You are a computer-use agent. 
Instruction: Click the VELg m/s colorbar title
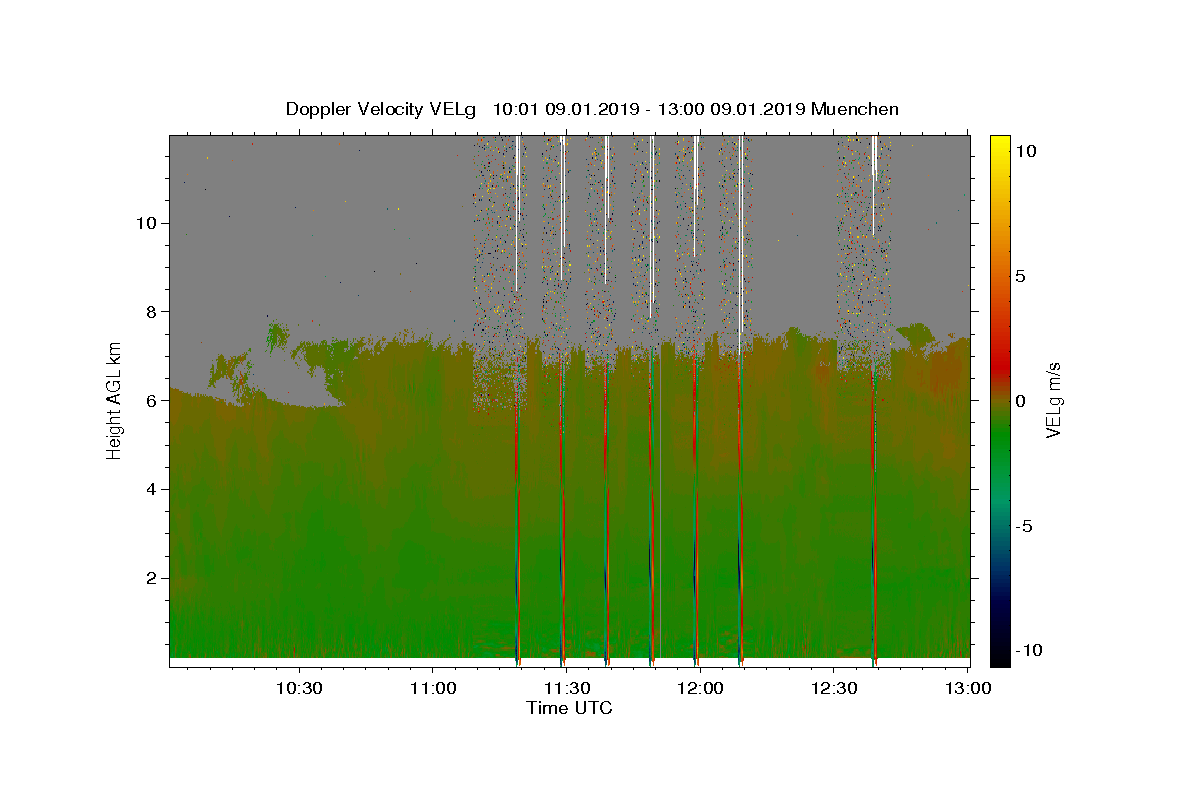tap(1054, 400)
